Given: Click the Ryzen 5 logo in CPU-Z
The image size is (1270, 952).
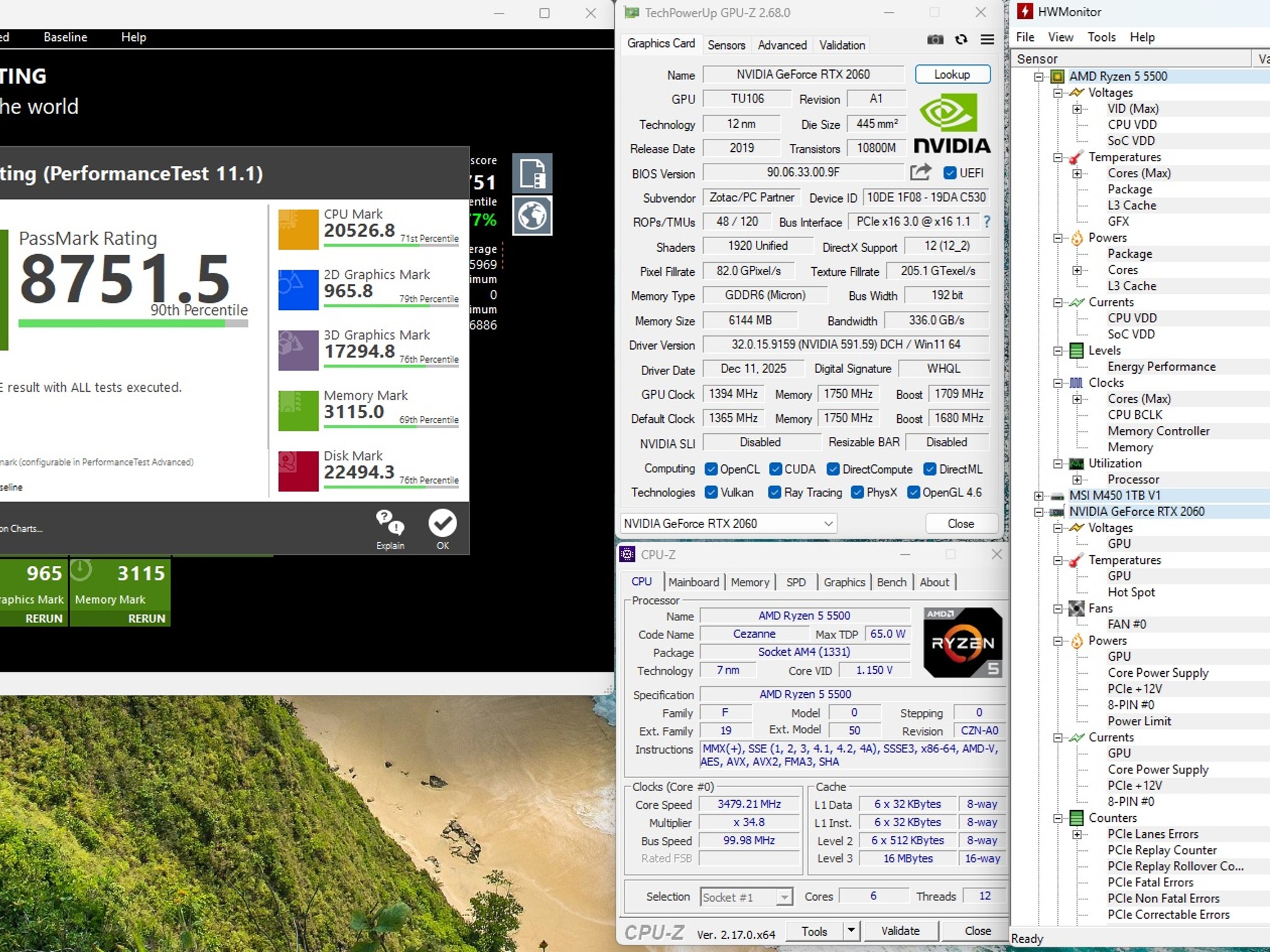Looking at the screenshot, I should (x=962, y=642).
